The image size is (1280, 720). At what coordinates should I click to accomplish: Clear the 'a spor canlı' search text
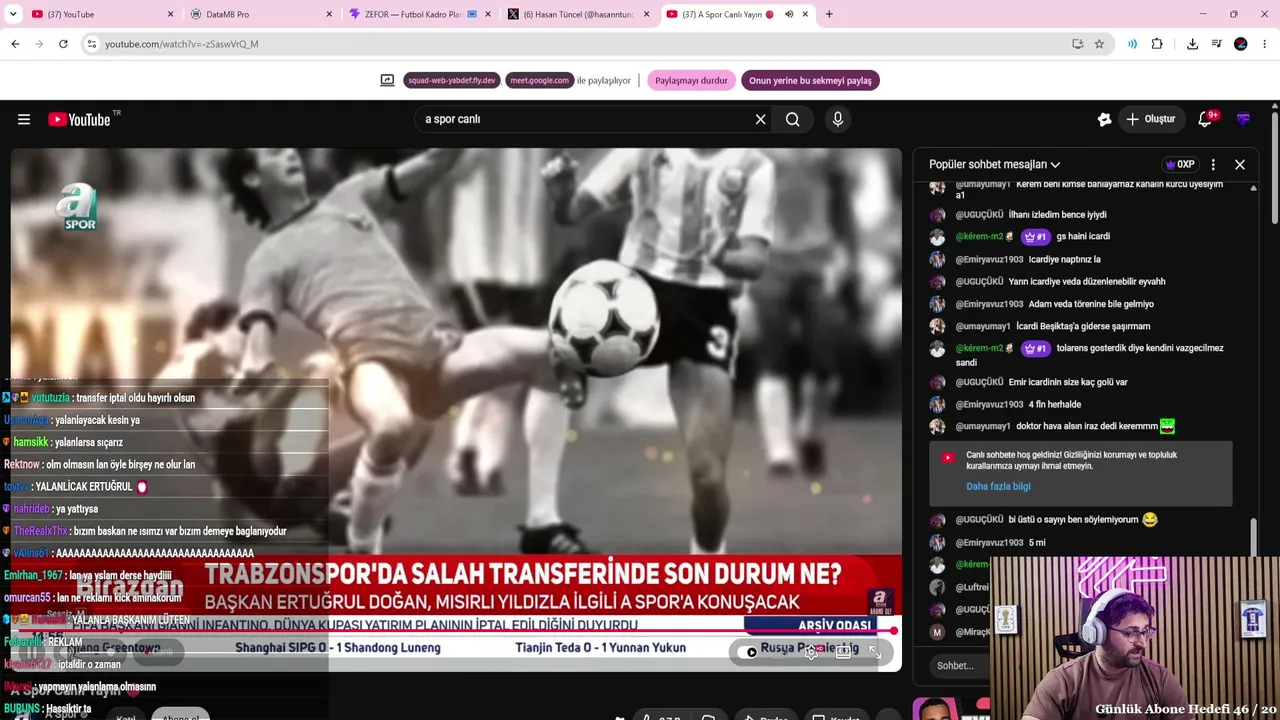[x=760, y=119]
